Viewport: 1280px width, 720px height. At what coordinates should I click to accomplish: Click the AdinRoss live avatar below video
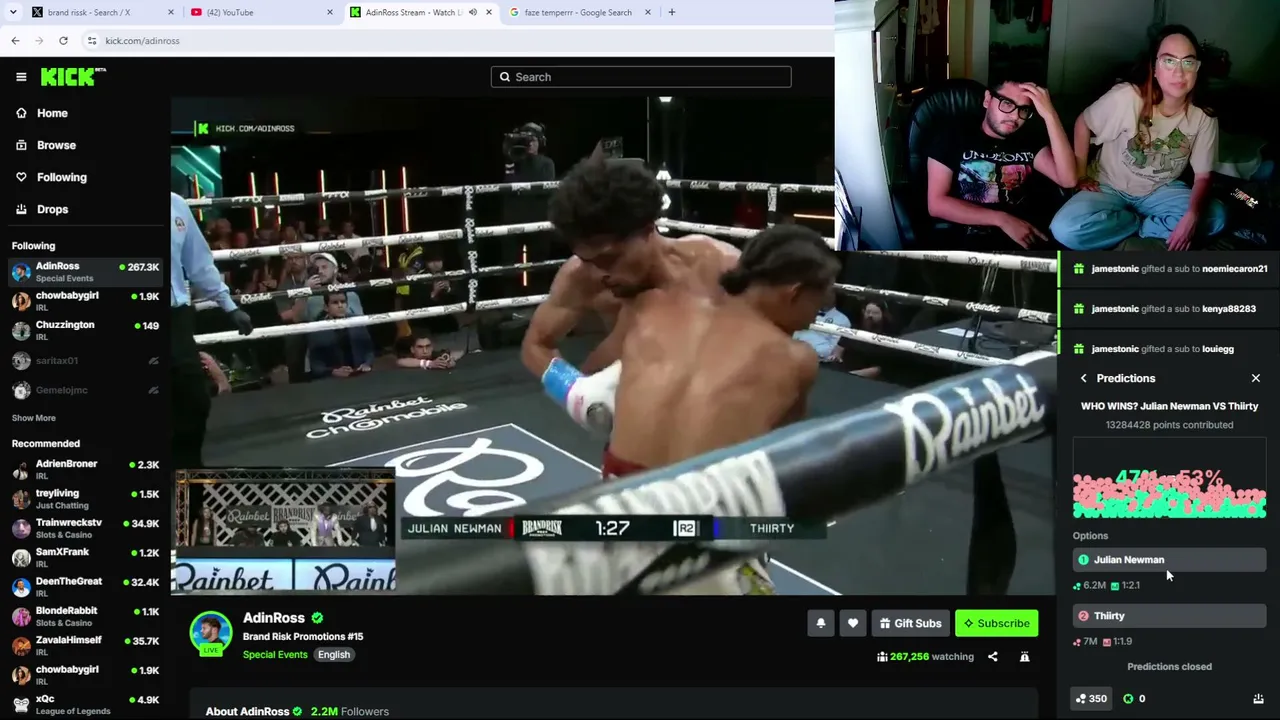(x=211, y=634)
